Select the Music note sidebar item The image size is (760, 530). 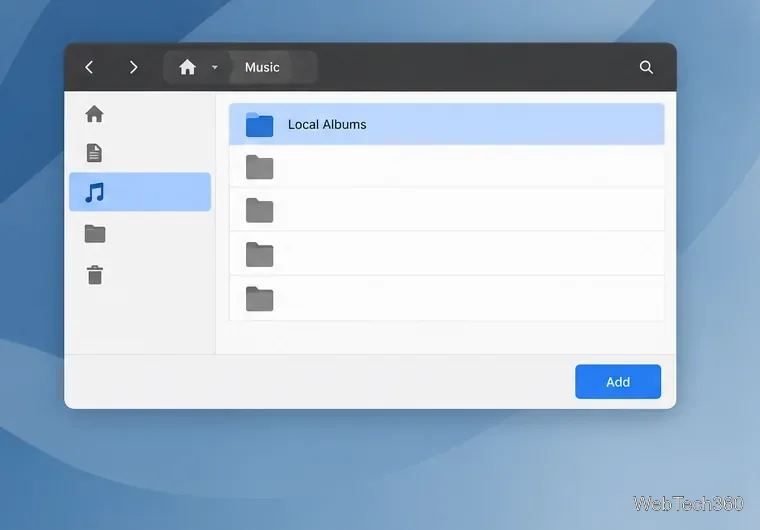tap(140, 192)
